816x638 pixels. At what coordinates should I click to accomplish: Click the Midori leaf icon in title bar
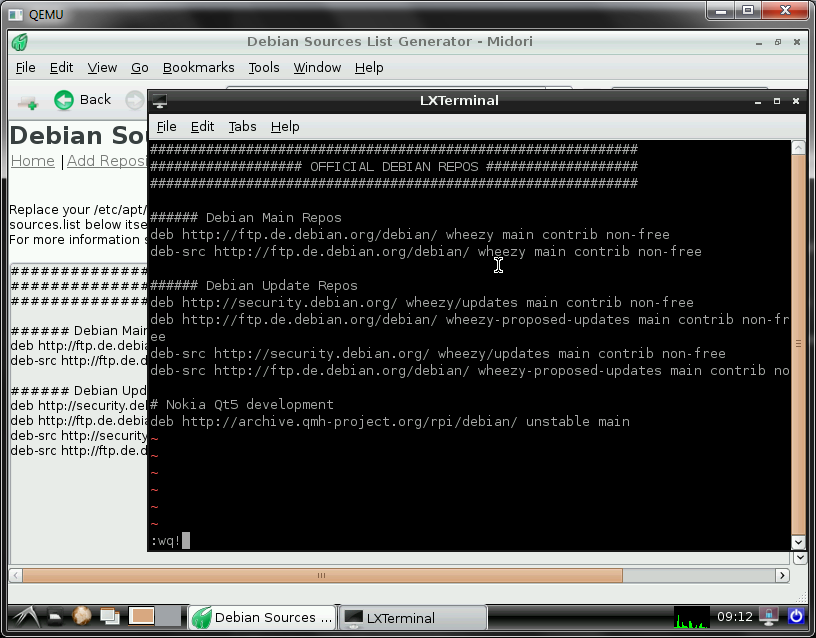point(20,42)
